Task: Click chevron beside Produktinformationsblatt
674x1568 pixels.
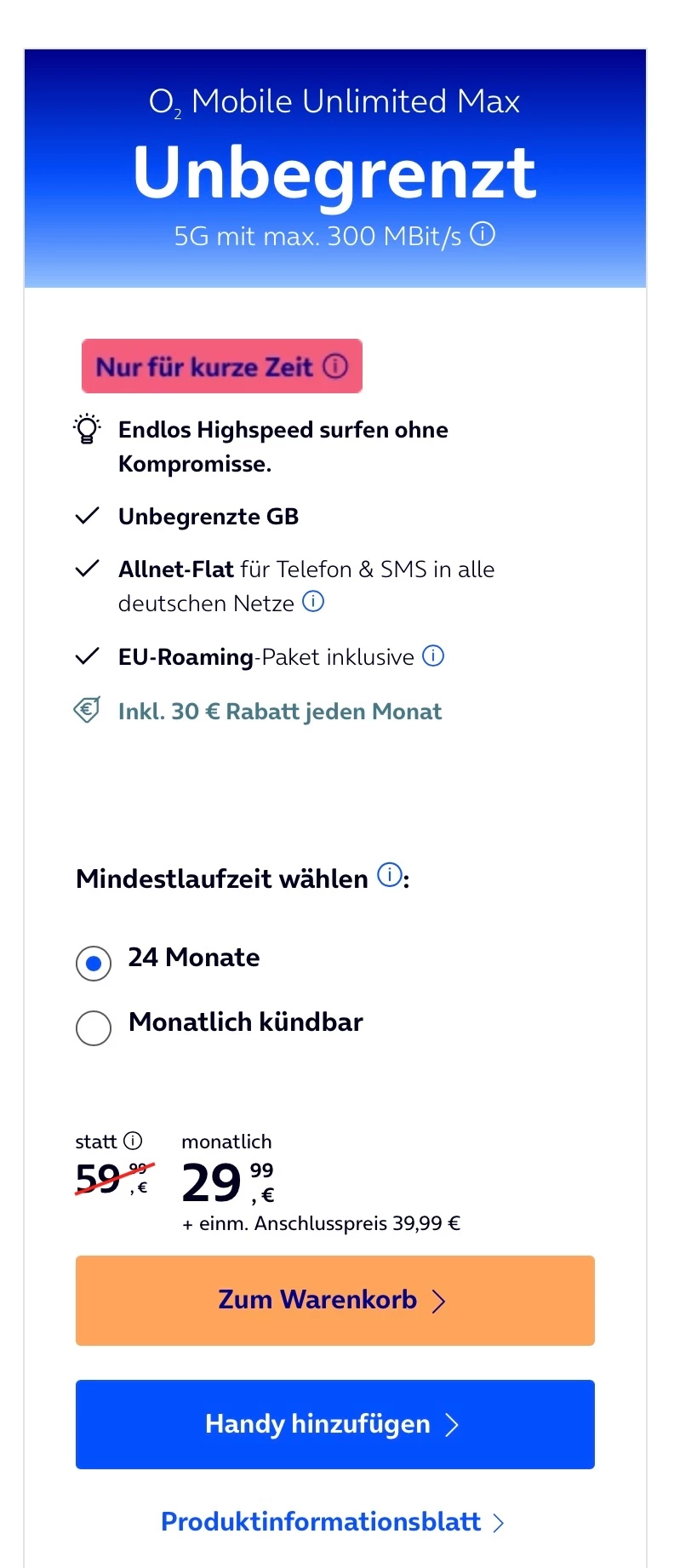Action: (x=499, y=1523)
